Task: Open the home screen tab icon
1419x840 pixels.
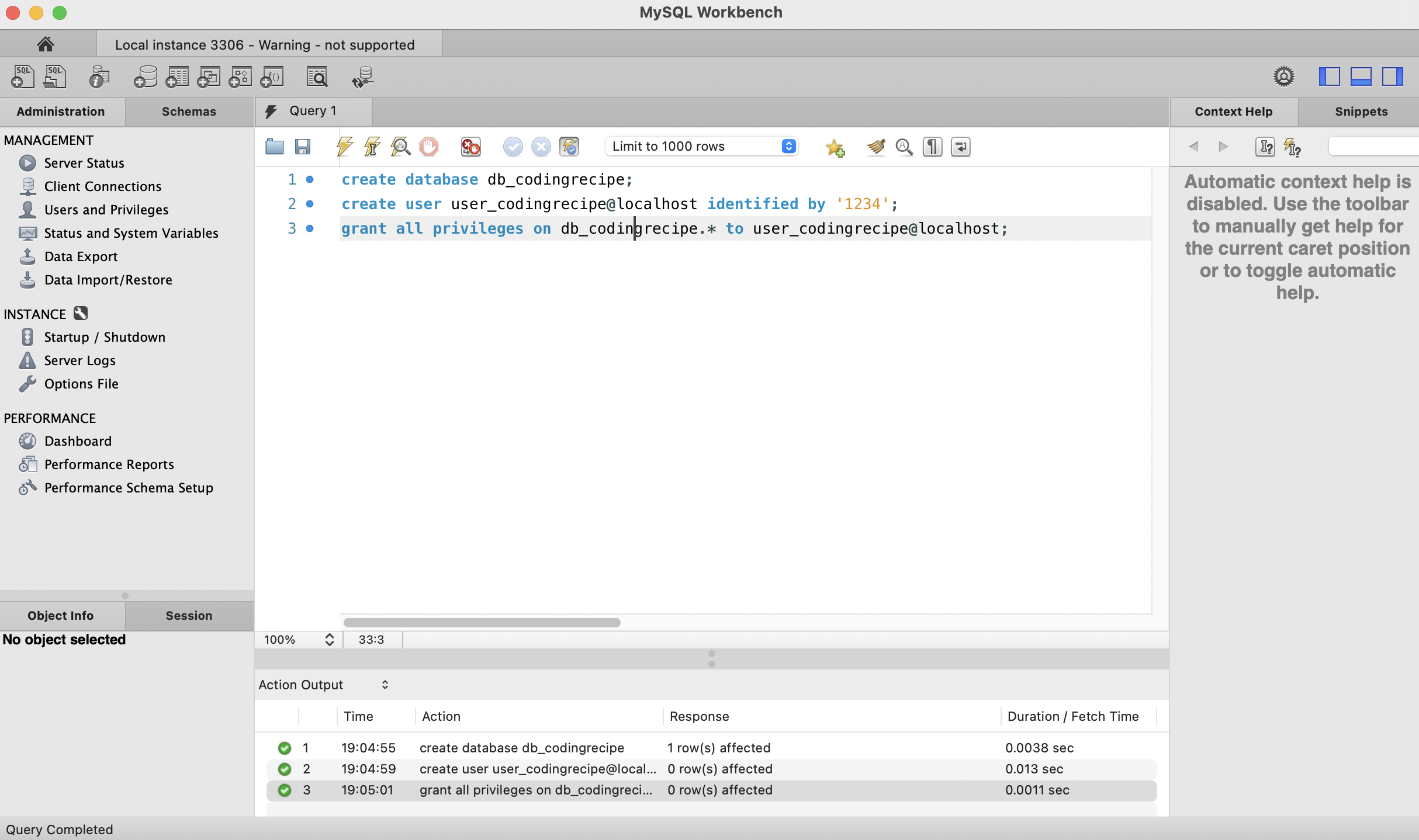Action: pyautogui.click(x=46, y=44)
